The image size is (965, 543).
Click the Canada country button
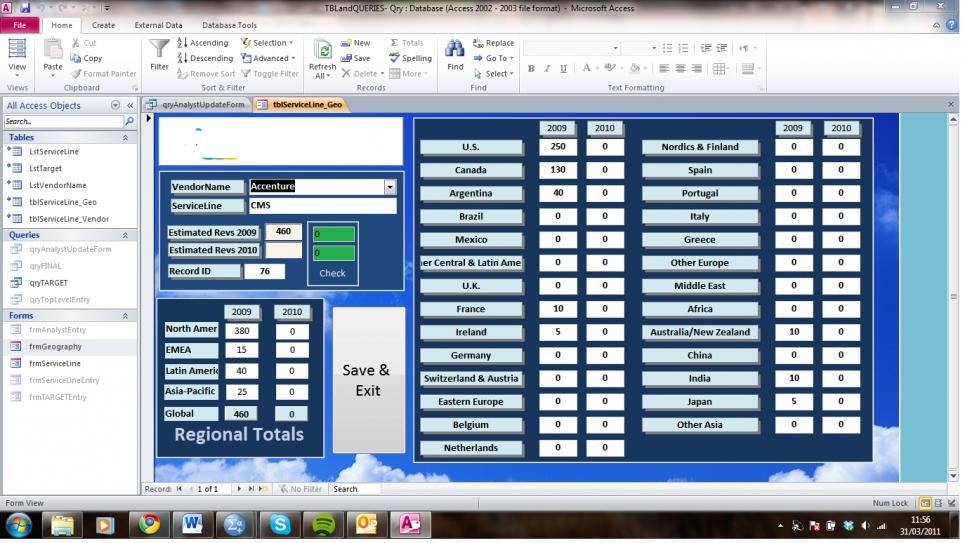(x=471, y=170)
